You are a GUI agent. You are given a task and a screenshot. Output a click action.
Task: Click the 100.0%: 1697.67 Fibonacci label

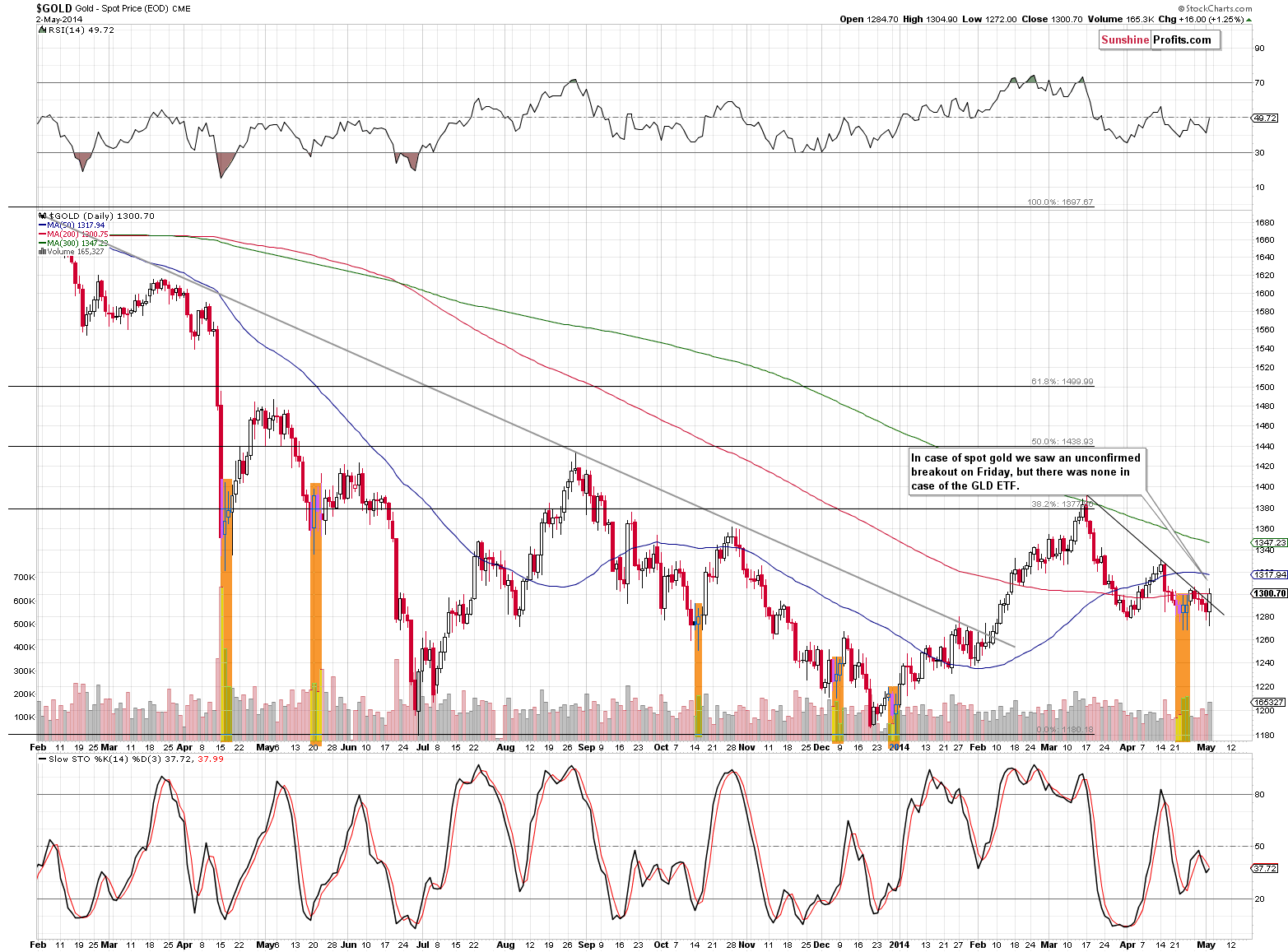(1060, 202)
